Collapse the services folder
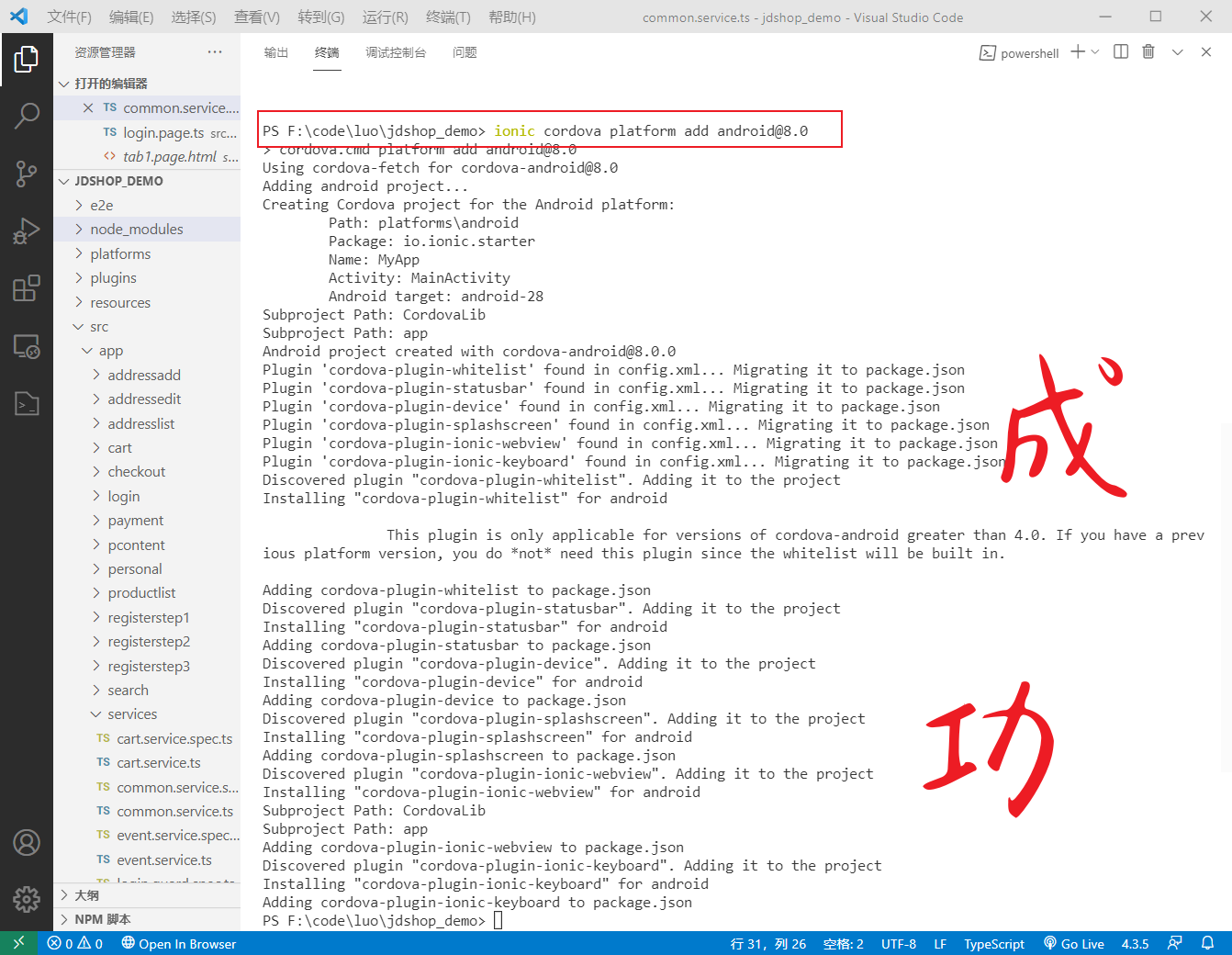1232x955 pixels. [x=147, y=714]
